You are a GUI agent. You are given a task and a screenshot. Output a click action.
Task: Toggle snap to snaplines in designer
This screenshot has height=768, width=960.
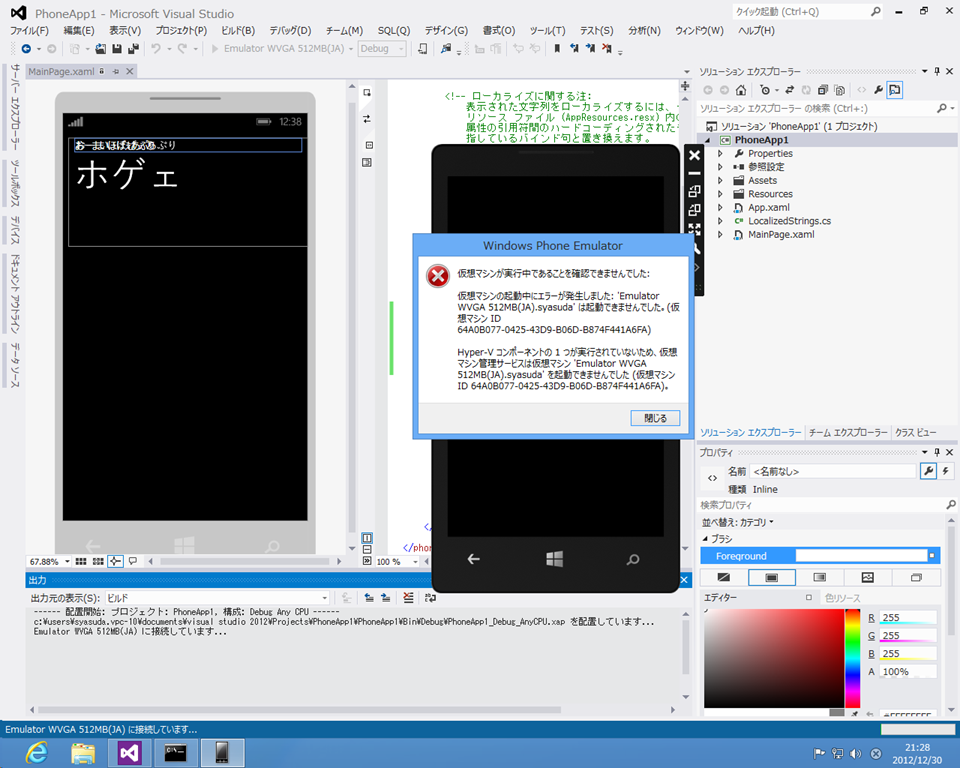pyautogui.click(x=115, y=561)
